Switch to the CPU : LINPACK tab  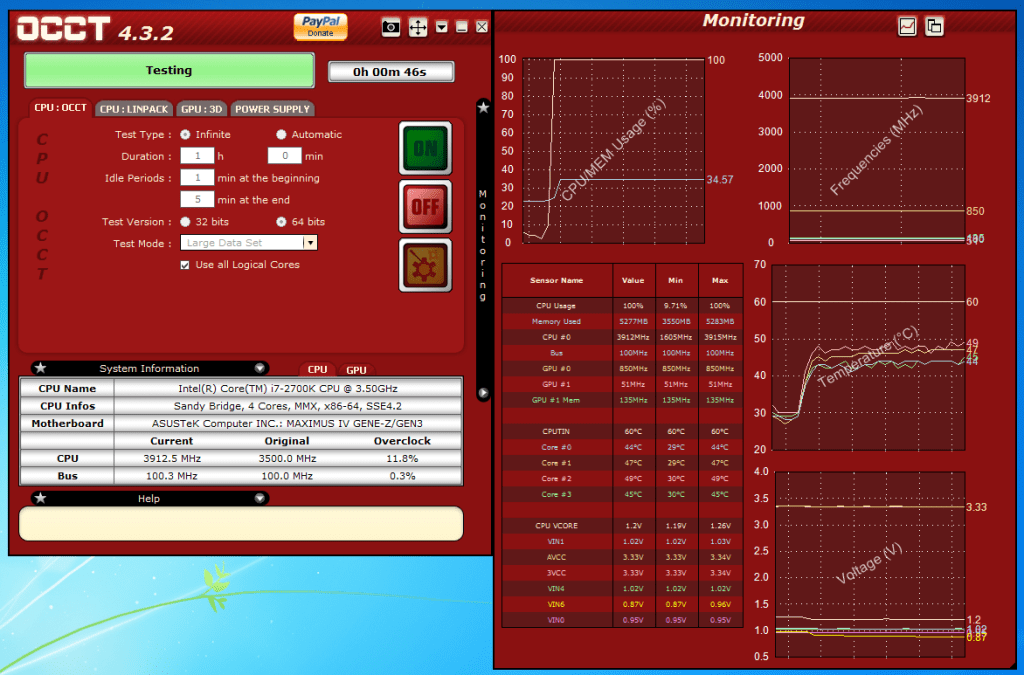click(x=135, y=109)
